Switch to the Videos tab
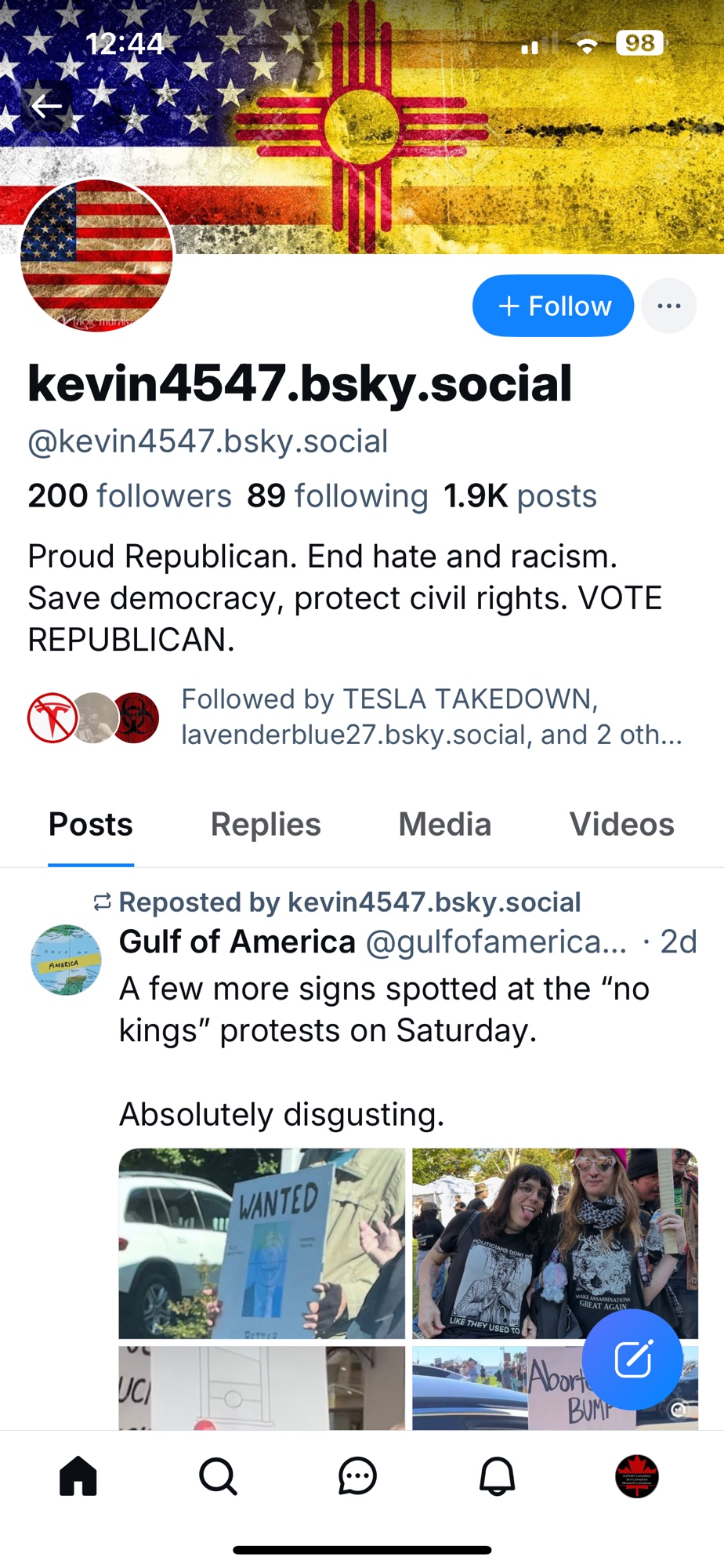Screen dimensions: 724x1568 coord(621,825)
